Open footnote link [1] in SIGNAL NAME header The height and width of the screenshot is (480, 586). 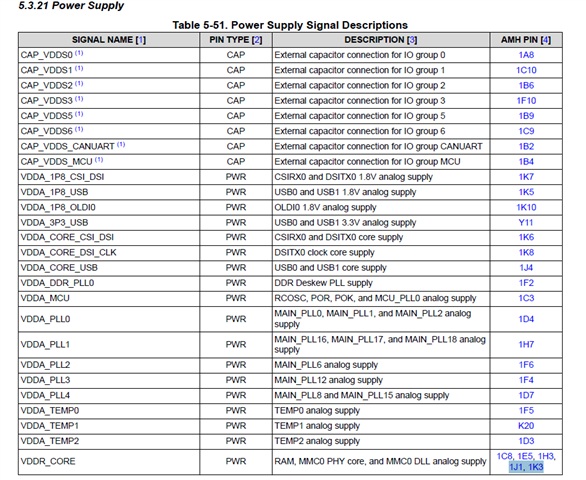click(x=141, y=40)
